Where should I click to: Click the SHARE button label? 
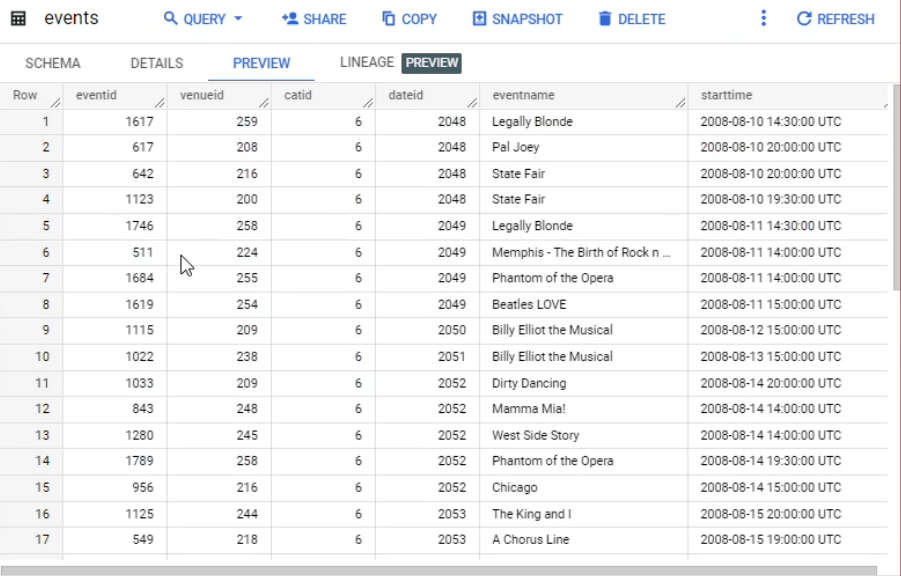[325, 19]
